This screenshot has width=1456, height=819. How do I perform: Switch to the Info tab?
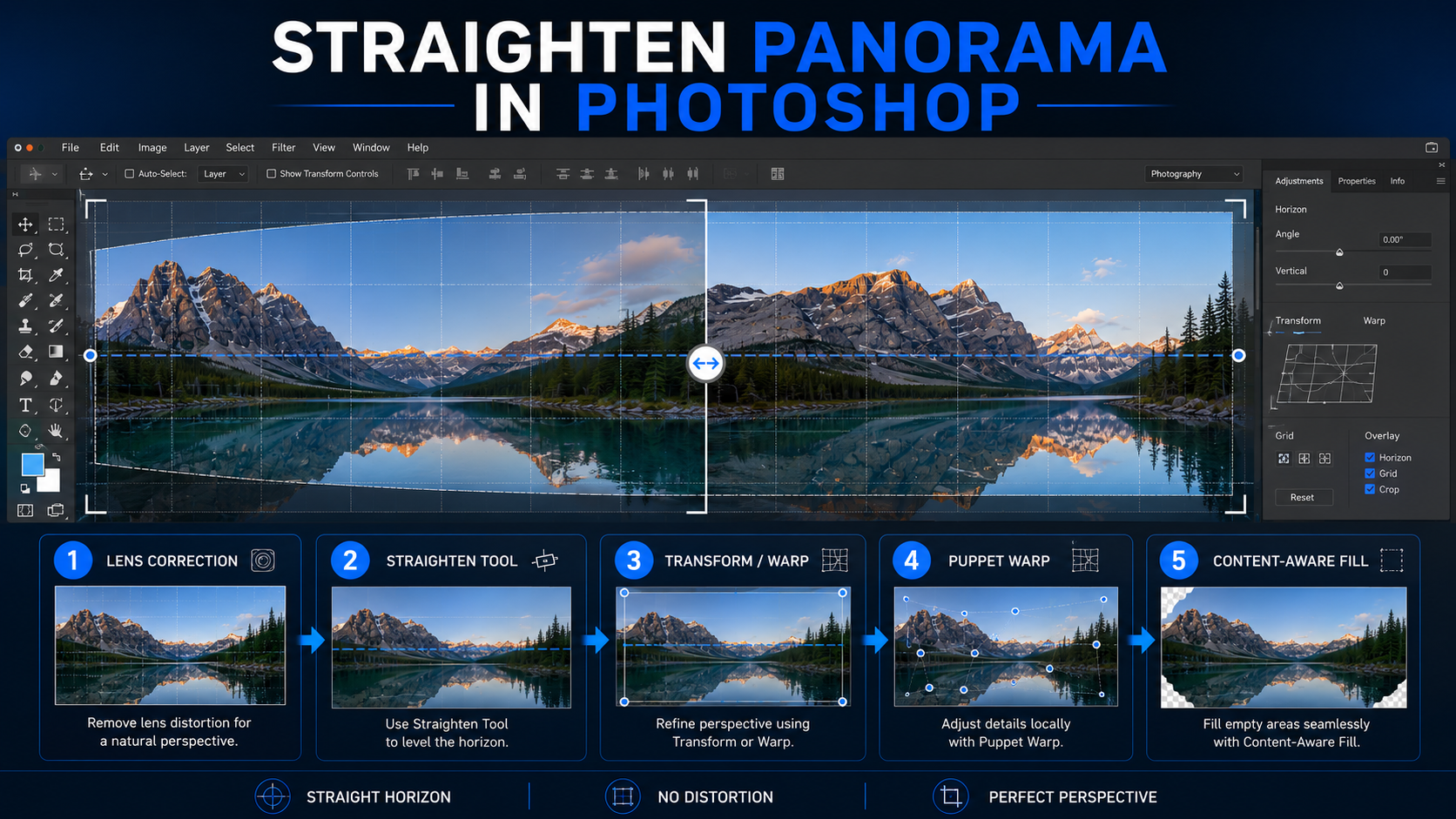[x=1398, y=181]
